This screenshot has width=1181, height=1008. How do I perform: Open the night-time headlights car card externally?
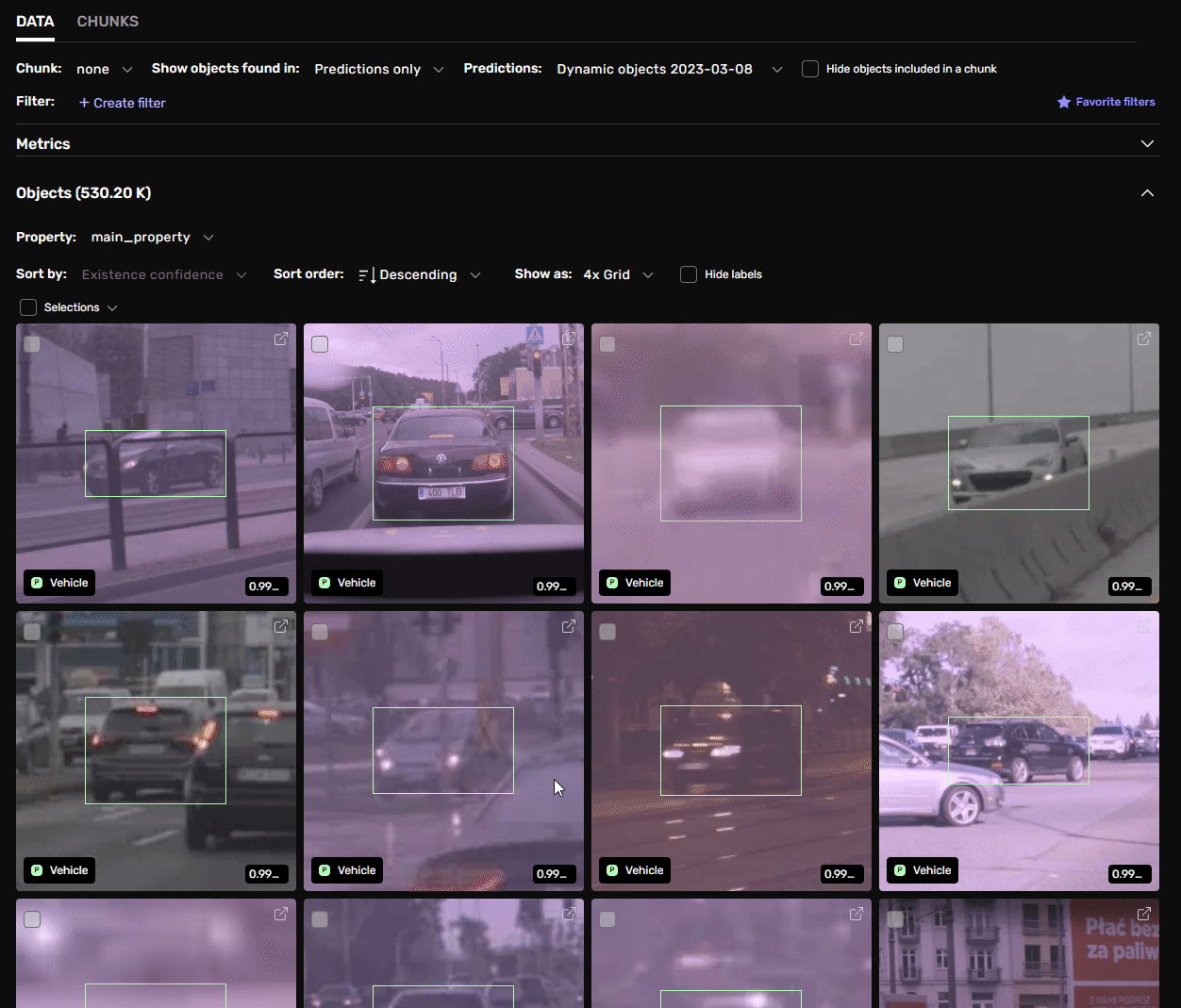tap(857, 626)
